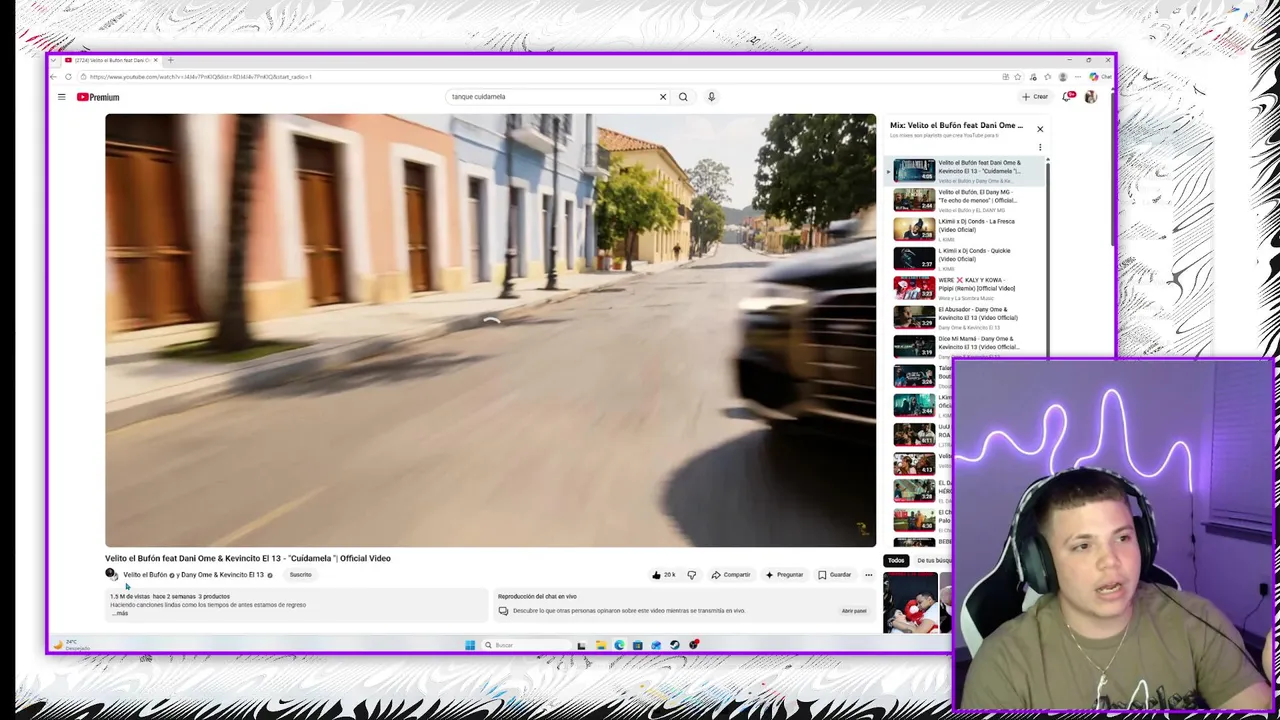Reload the page in the browser
Screen dimensions: 1280x720
pos(68,77)
